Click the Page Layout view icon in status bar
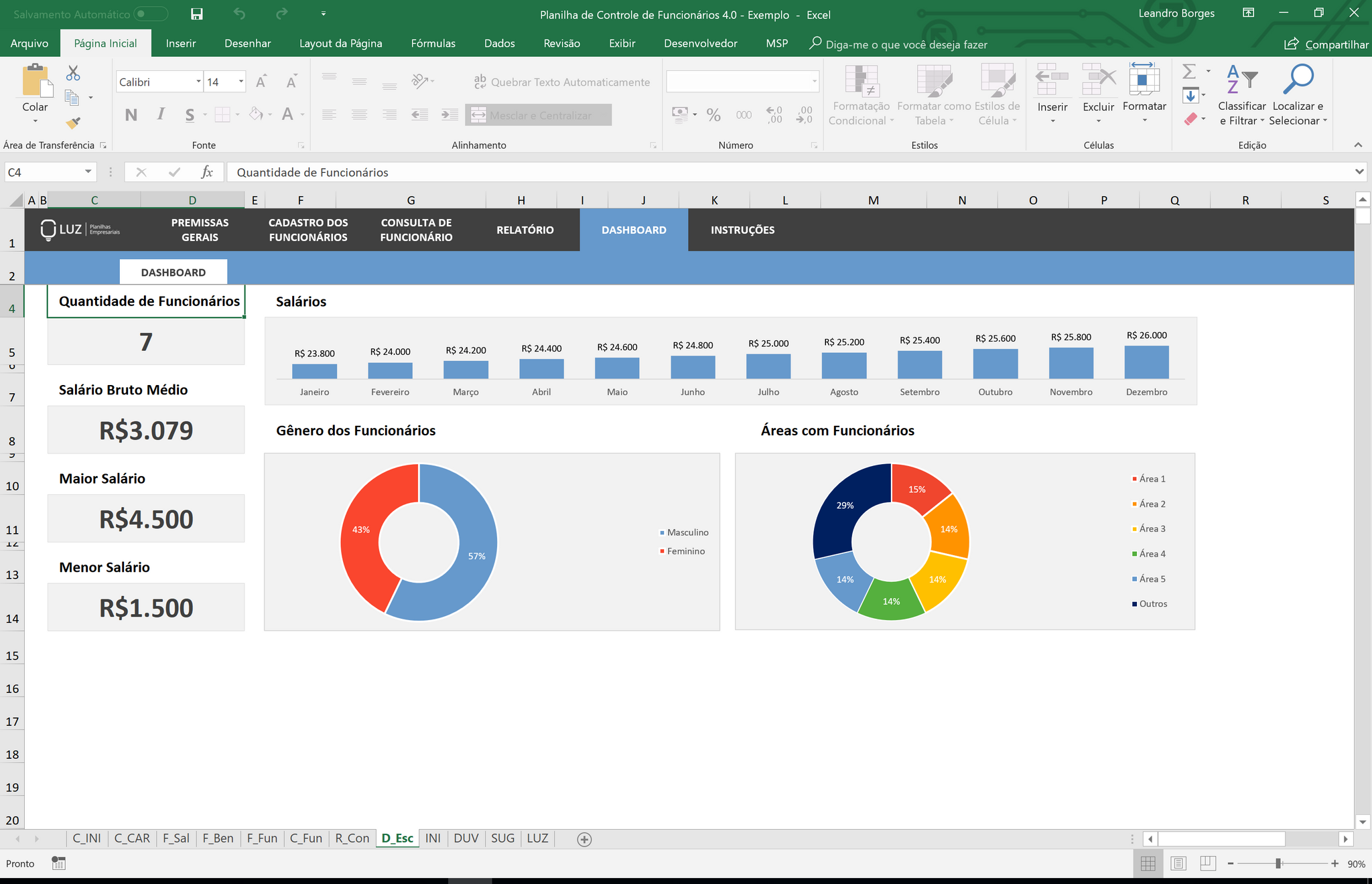Viewport: 1372px width, 884px height. coord(1178,864)
